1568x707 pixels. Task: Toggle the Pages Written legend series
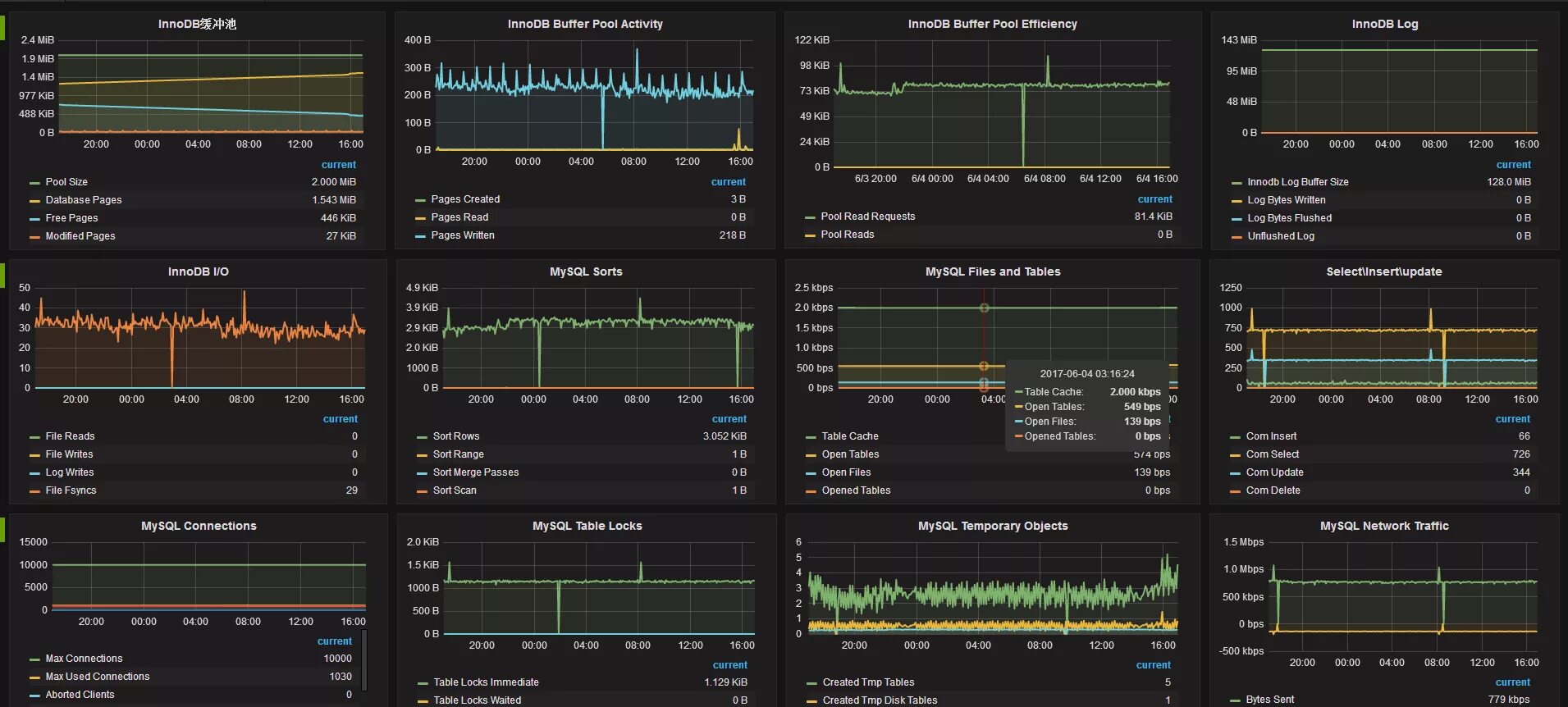tap(463, 235)
